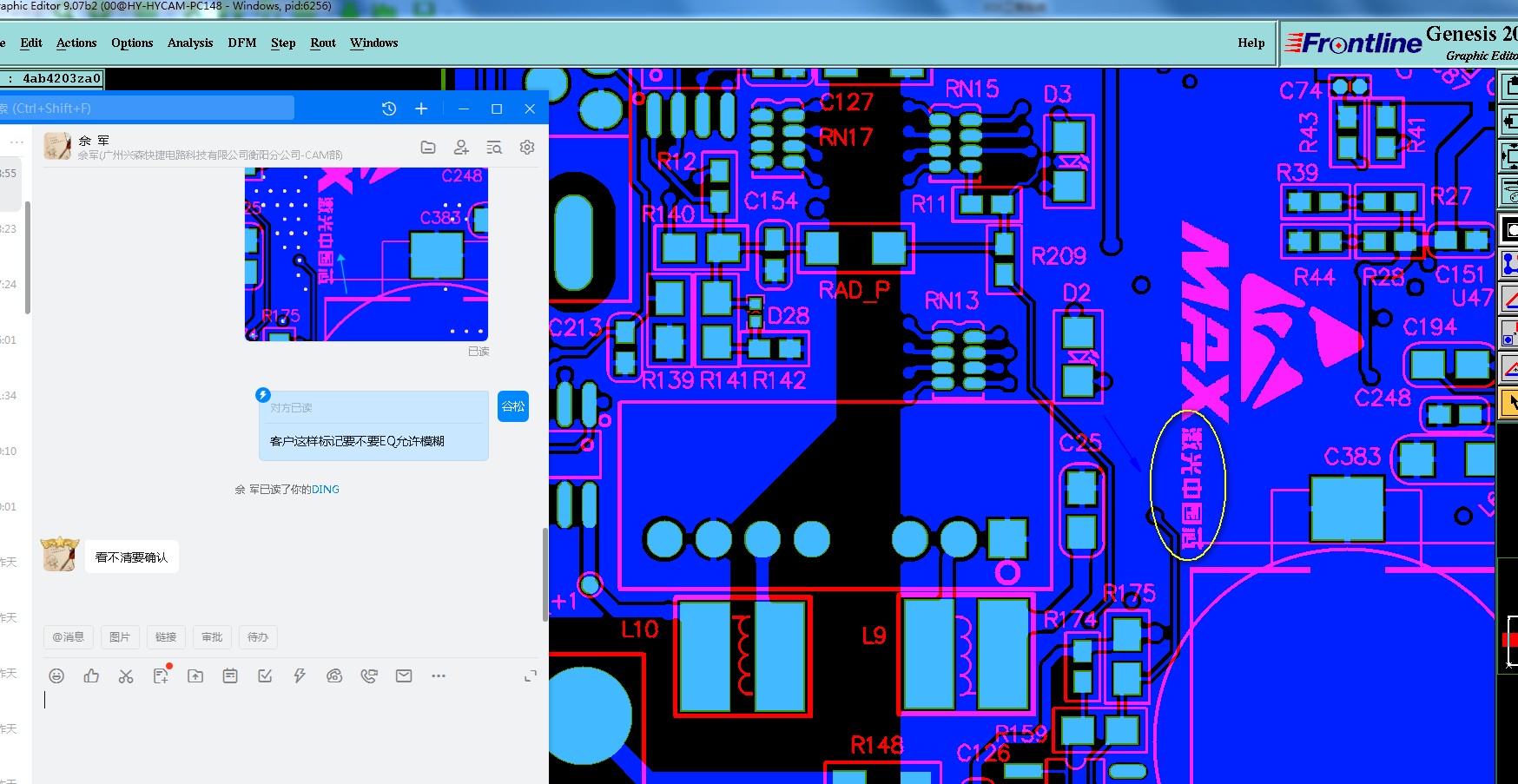The width and height of the screenshot is (1518, 784).
Task: Click the 审批 quick button
Action: pos(212,637)
